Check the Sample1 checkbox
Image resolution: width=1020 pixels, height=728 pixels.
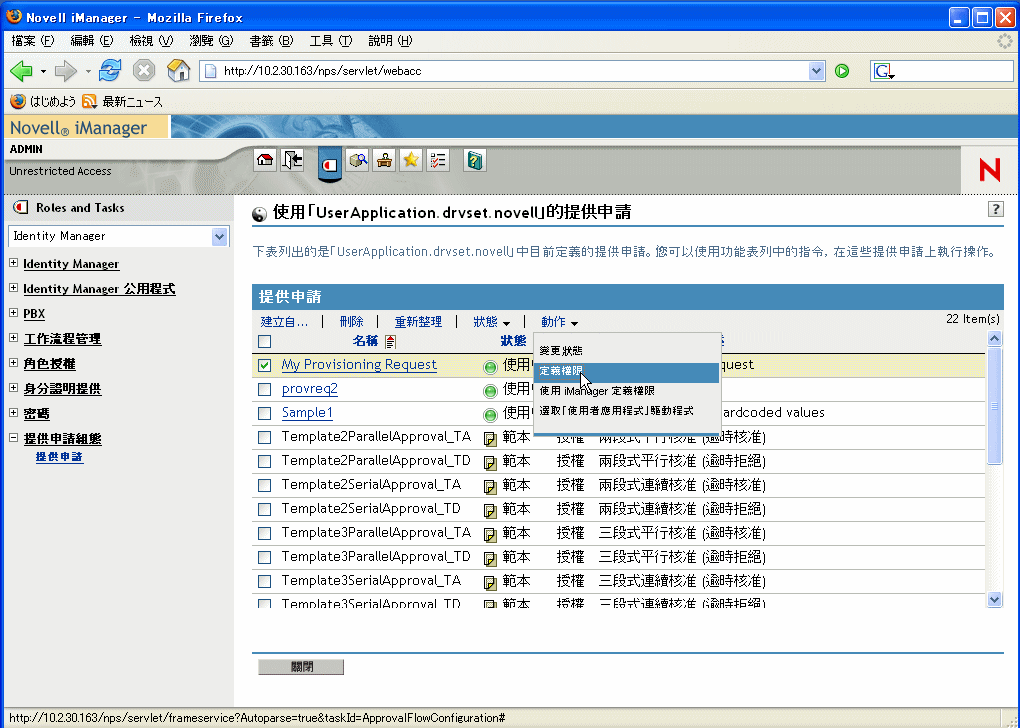point(264,413)
